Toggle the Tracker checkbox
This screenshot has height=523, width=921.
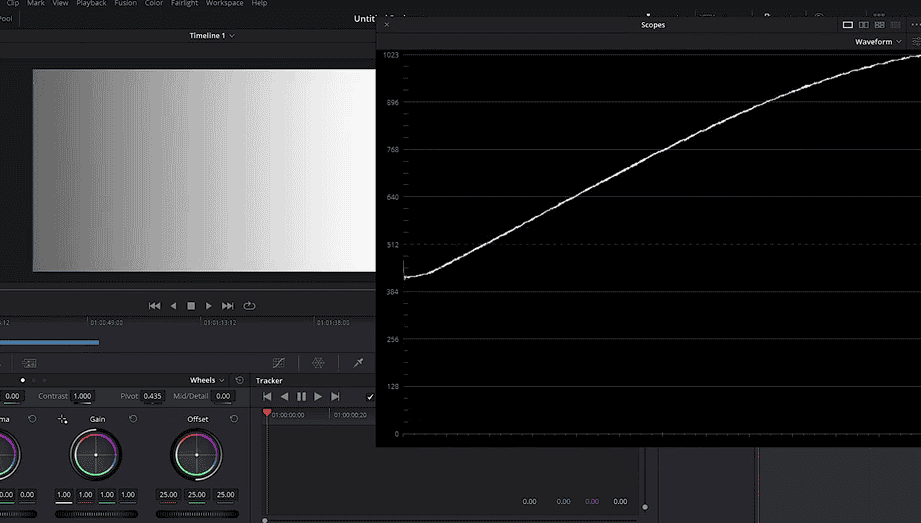pyautogui.click(x=370, y=397)
